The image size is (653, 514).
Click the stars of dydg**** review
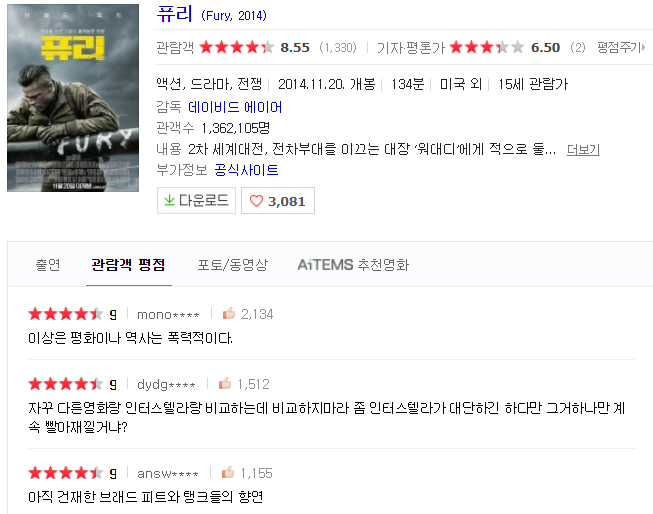[x=65, y=384]
